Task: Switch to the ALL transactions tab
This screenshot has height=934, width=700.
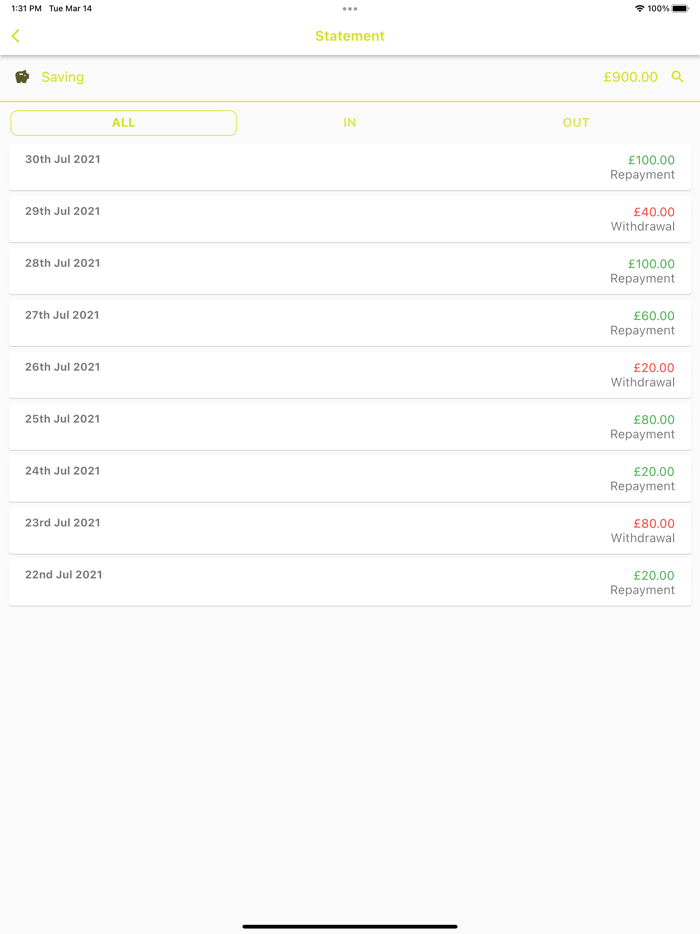Action: click(124, 123)
